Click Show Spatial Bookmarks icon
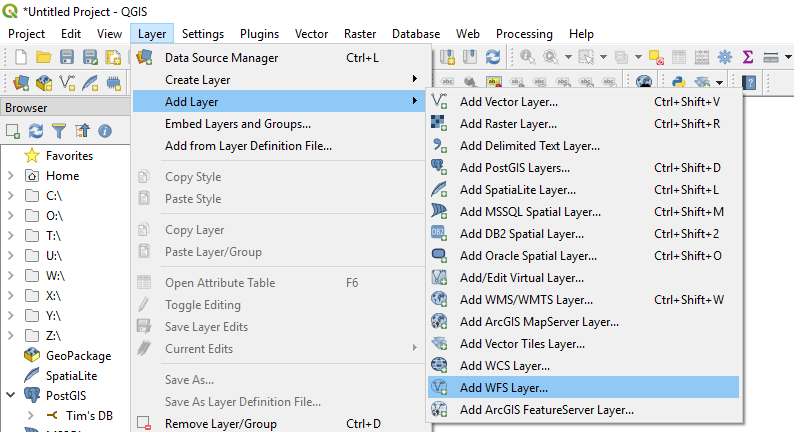794x432 pixels. point(470,57)
